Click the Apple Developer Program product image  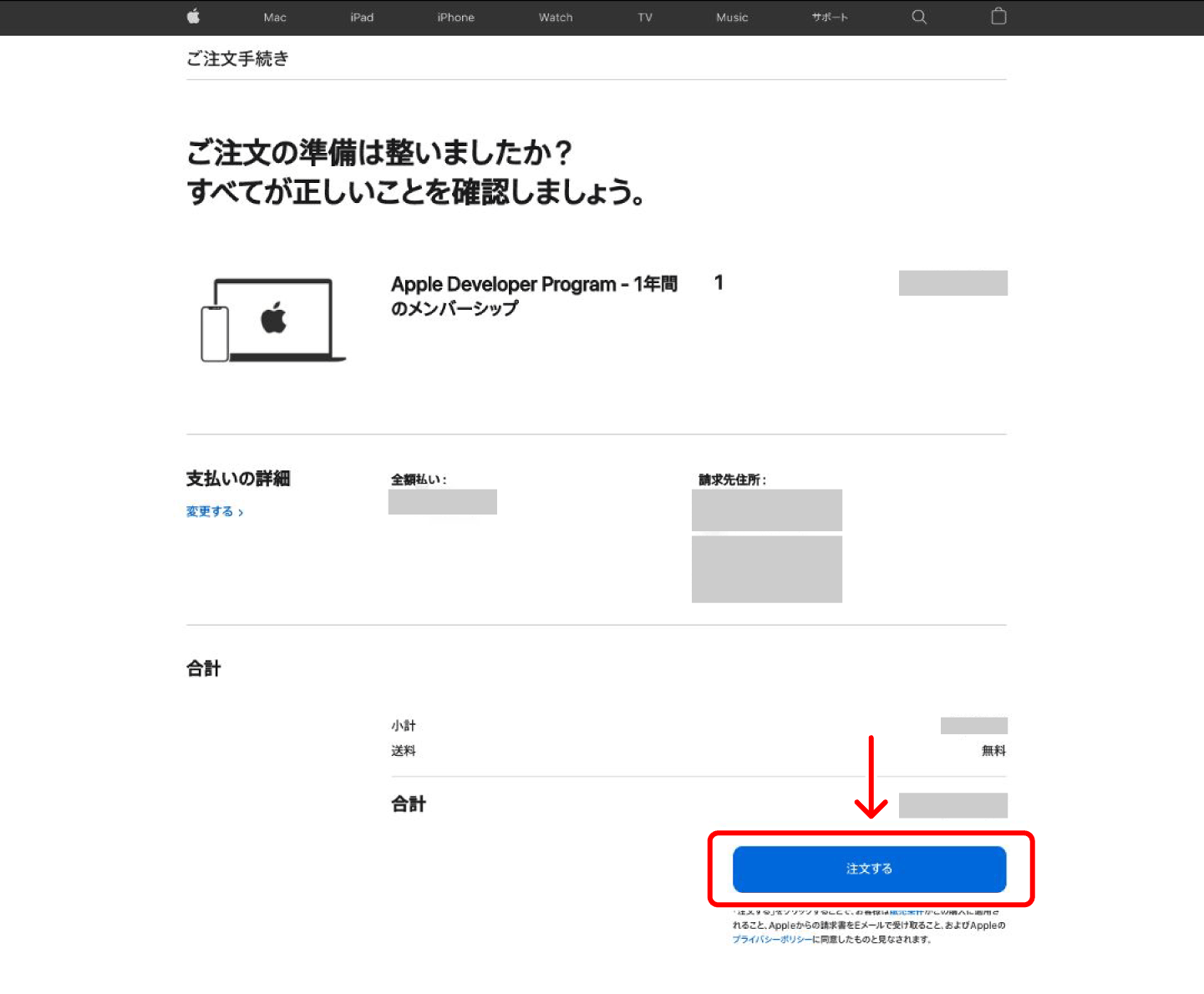point(273,320)
